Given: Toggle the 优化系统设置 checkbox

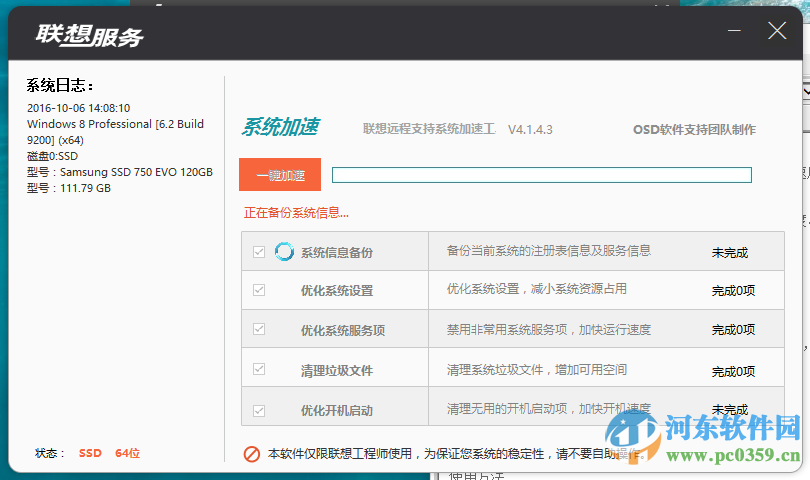Looking at the screenshot, I should [x=259, y=290].
